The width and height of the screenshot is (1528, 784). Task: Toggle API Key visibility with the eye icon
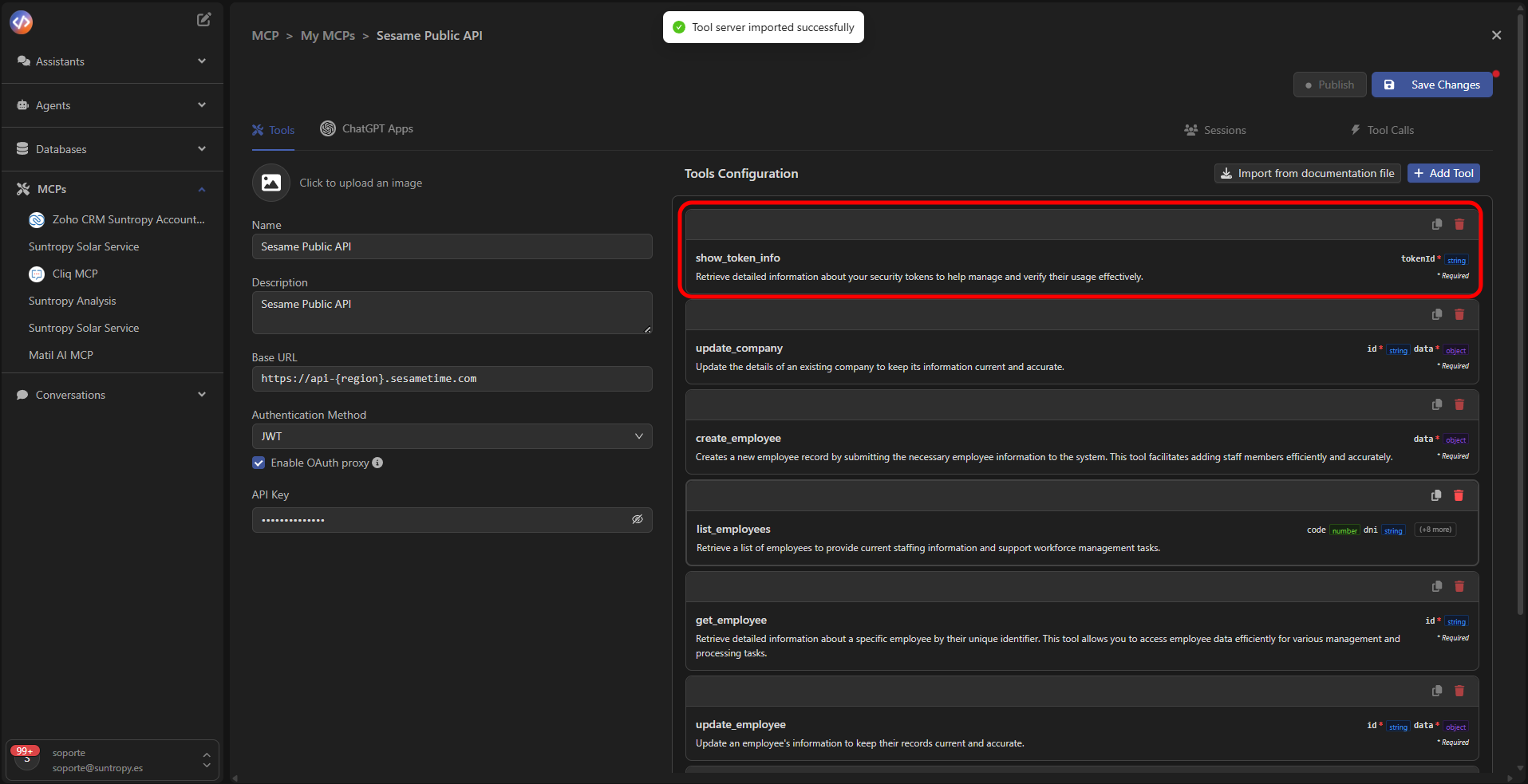[637, 519]
